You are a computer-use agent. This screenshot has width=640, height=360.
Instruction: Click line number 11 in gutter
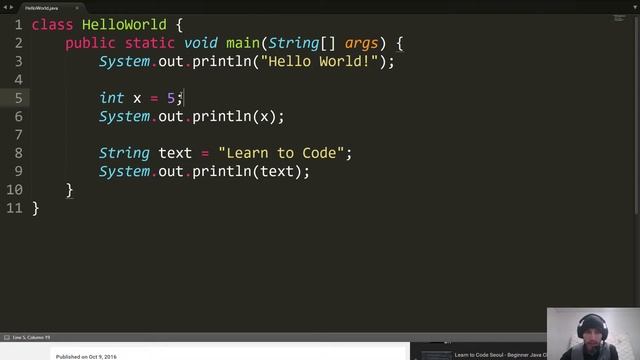pos(14,208)
